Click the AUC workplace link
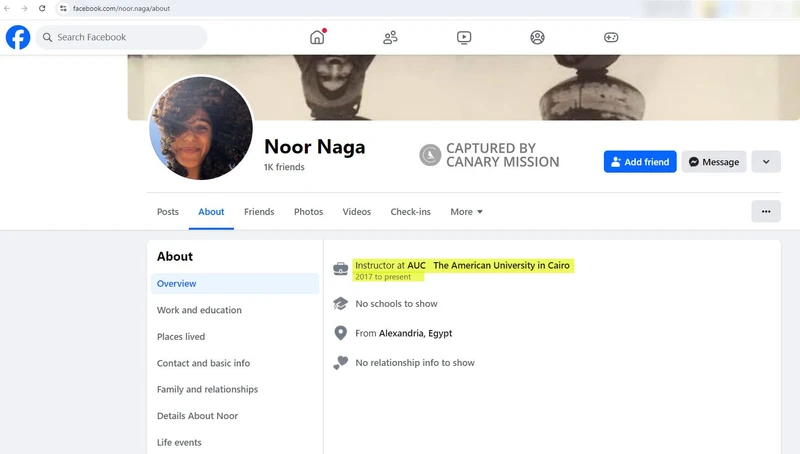The height and width of the screenshot is (454, 800). [416, 265]
